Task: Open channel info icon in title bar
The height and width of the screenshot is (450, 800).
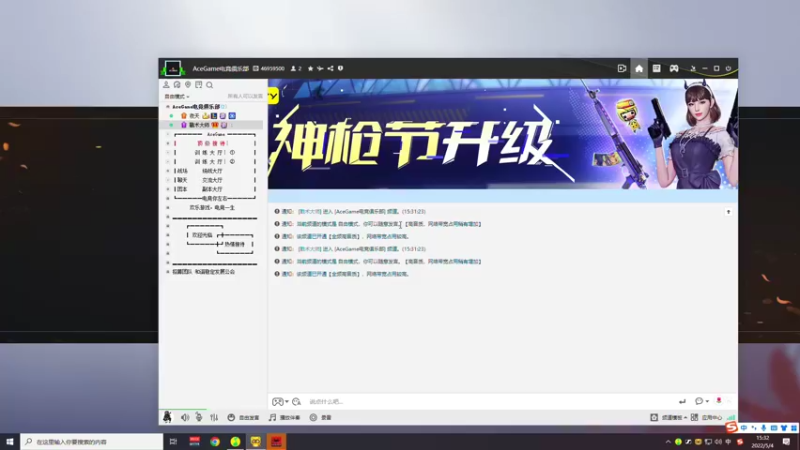Action: [x=340, y=68]
